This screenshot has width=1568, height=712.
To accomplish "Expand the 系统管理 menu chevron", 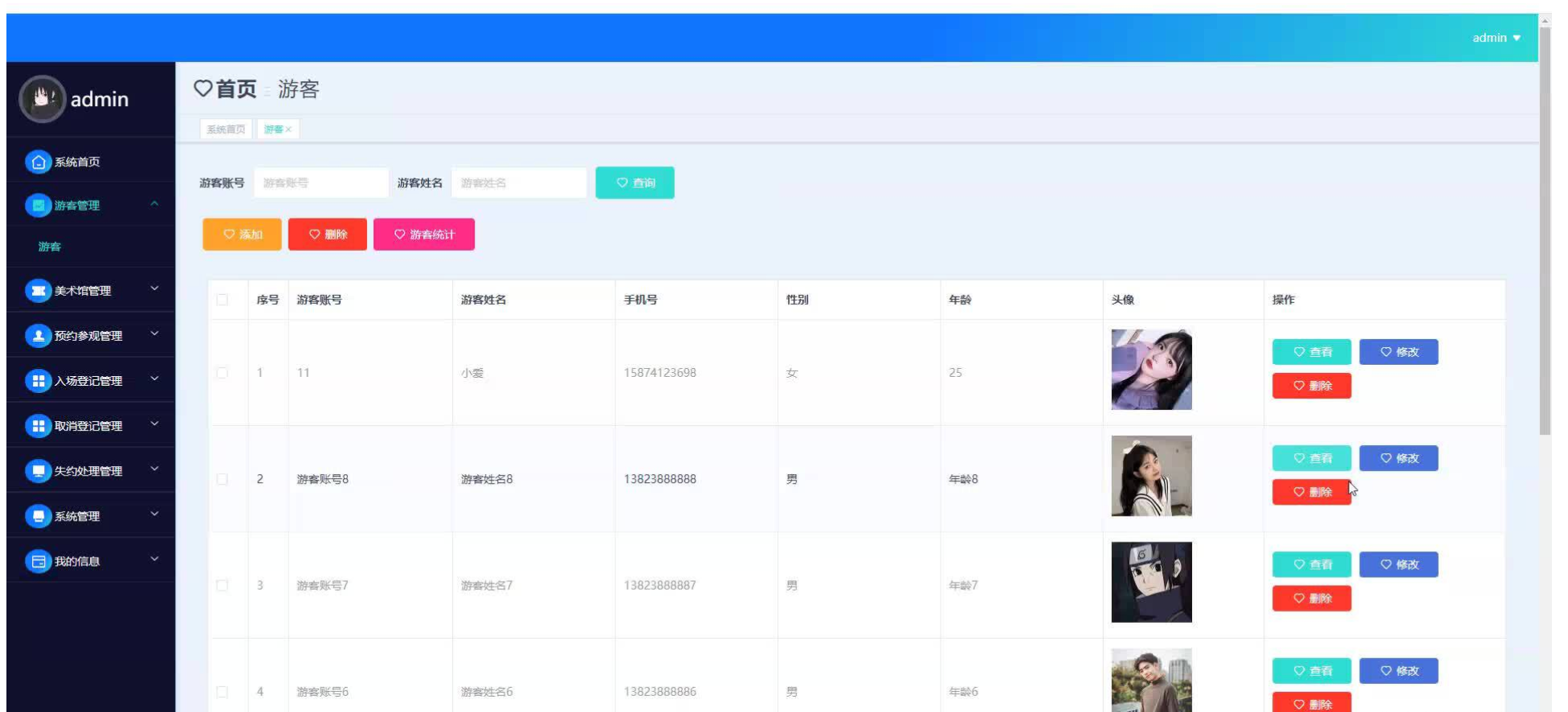I will tap(154, 514).
